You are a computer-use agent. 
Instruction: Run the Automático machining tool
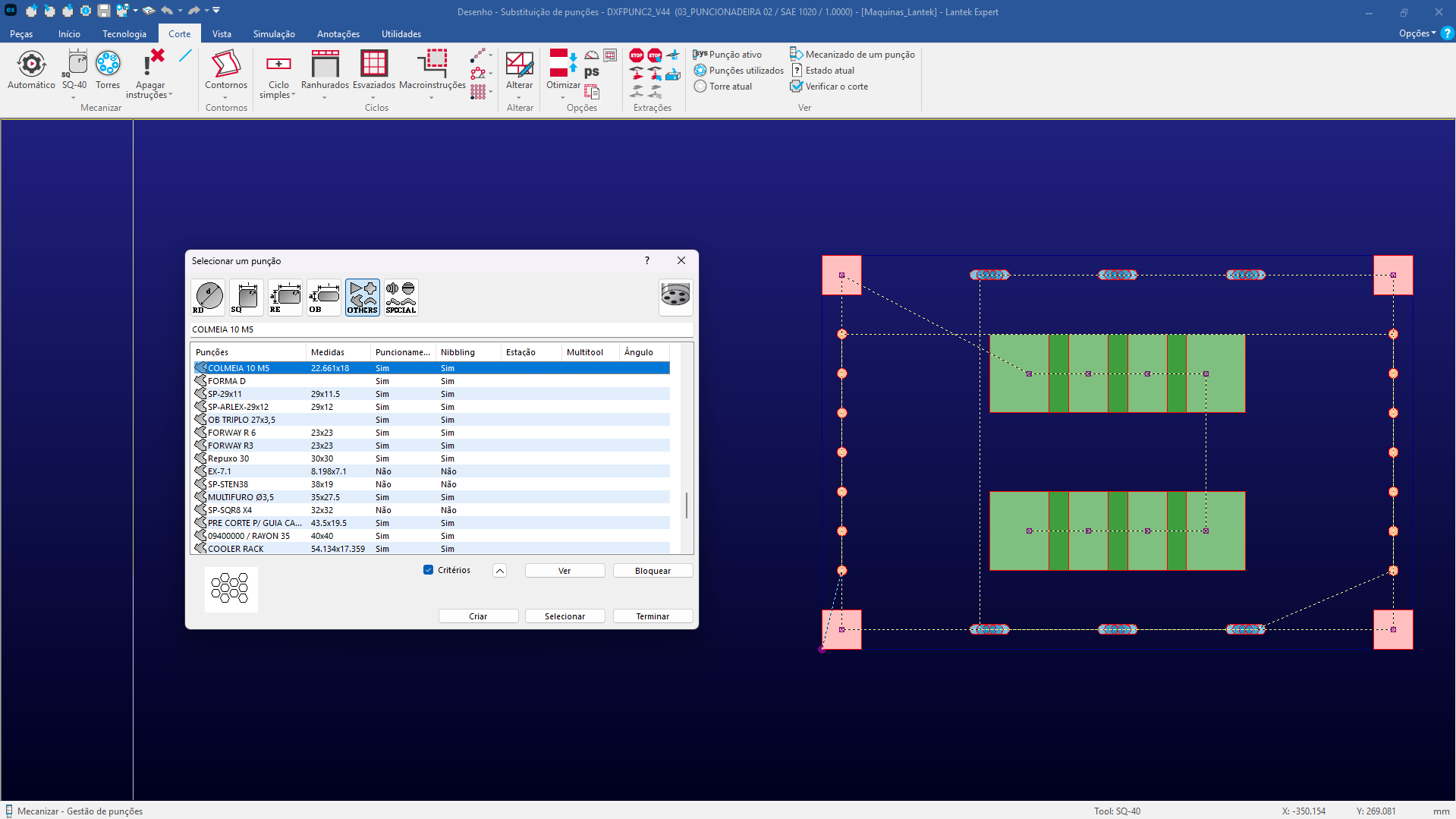tap(31, 71)
